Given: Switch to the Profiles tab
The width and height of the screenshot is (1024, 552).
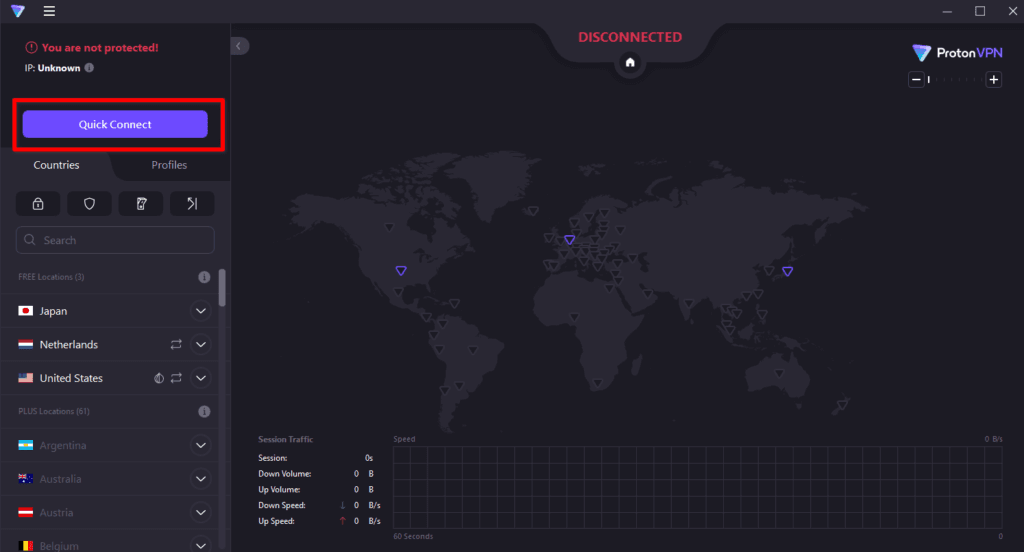Looking at the screenshot, I should (169, 165).
